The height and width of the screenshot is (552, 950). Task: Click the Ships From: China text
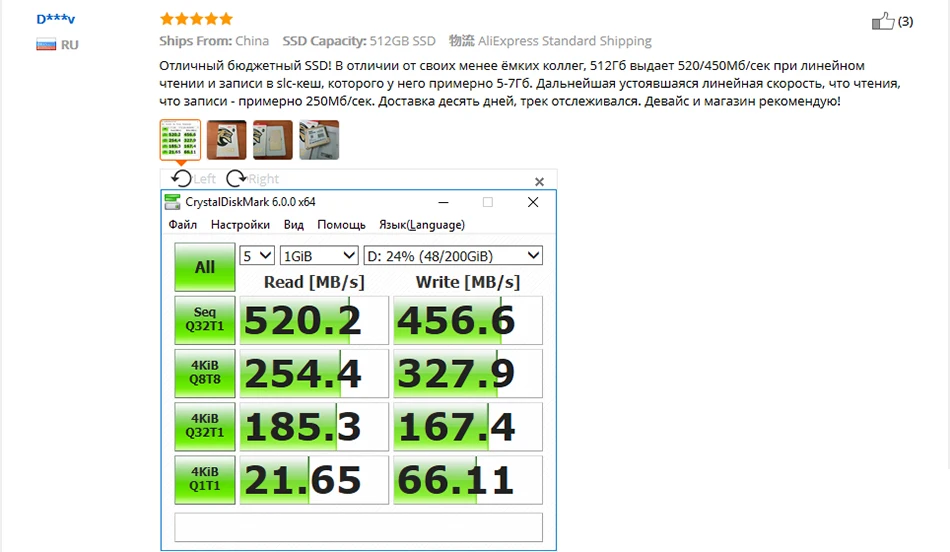[214, 41]
